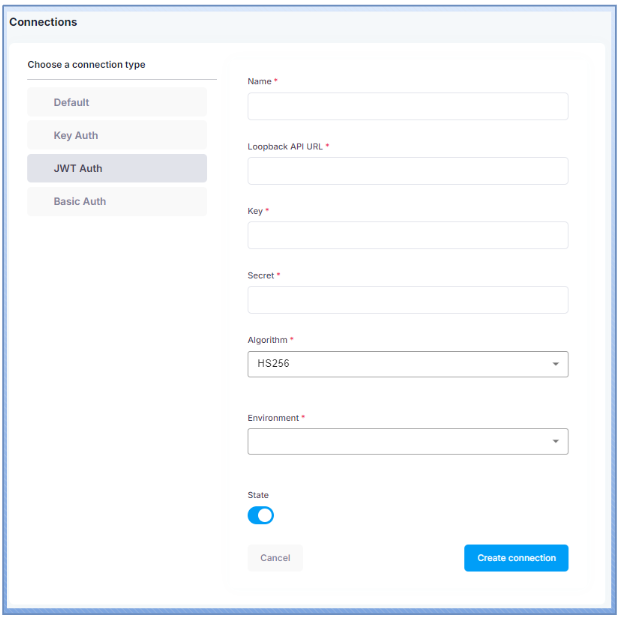Click the State label above the switch
The height and width of the screenshot is (618, 620).
point(258,495)
